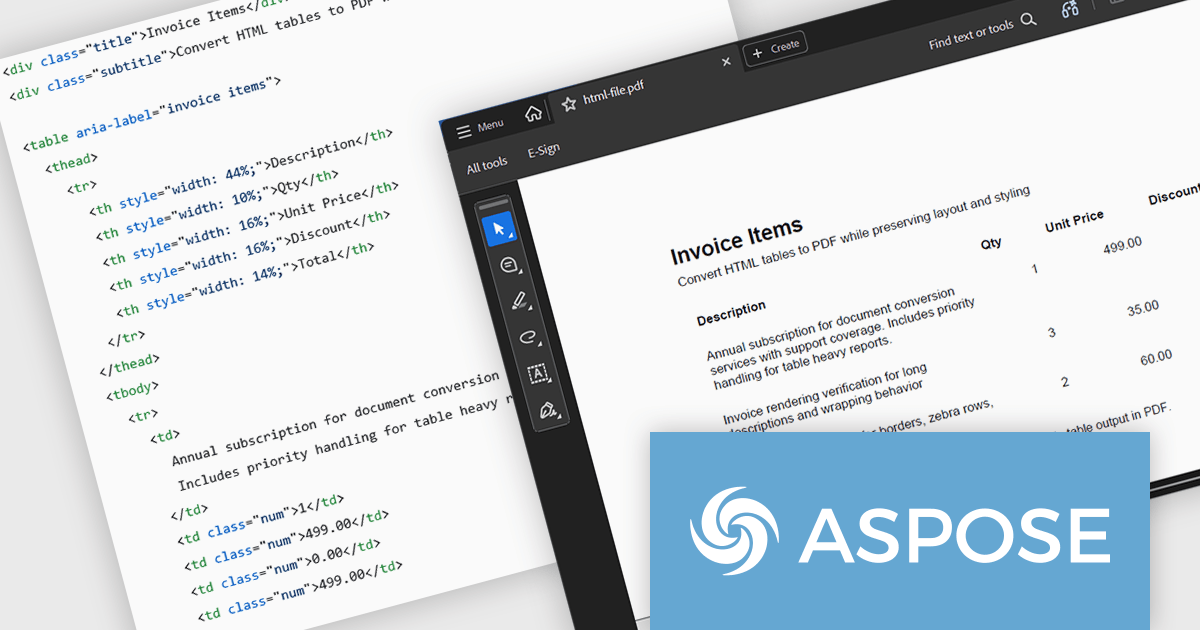Viewport: 1200px width, 630px height.
Task: Star the html-file.pdf document as favorite
Action: [x=569, y=104]
